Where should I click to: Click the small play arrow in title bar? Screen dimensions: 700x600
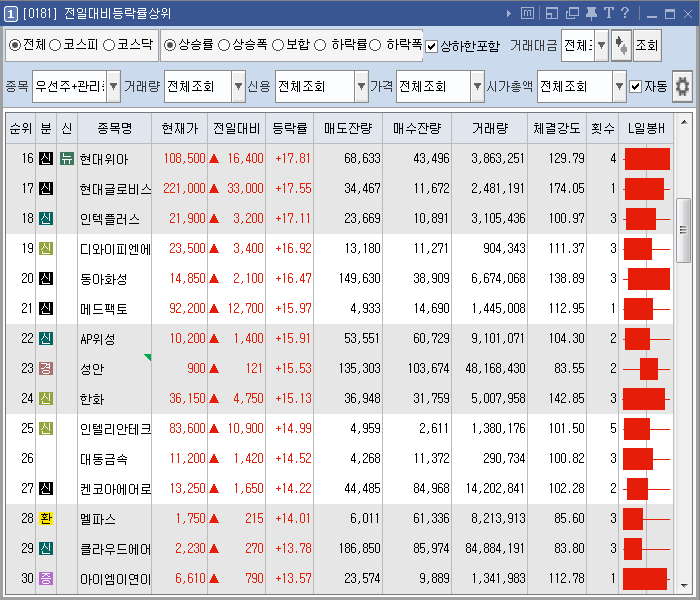pos(509,13)
